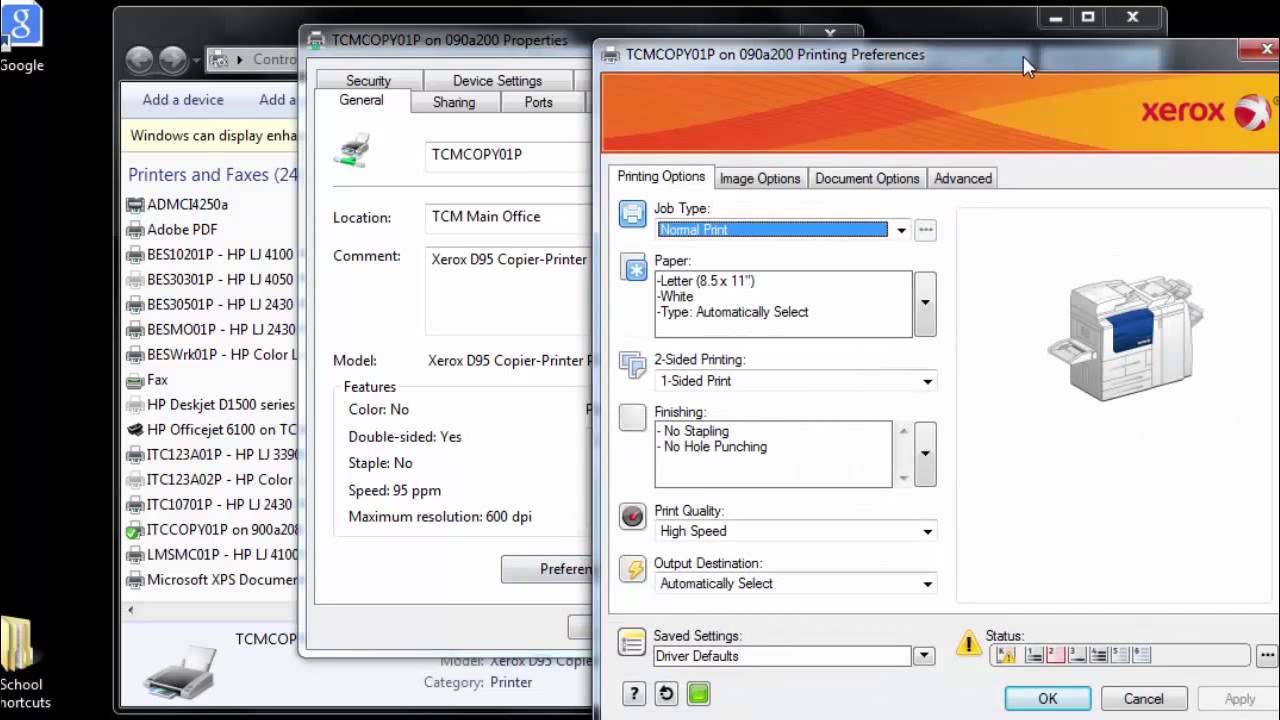Open the Google desktop shortcut
The image size is (1280, 720).
point(21,36)
